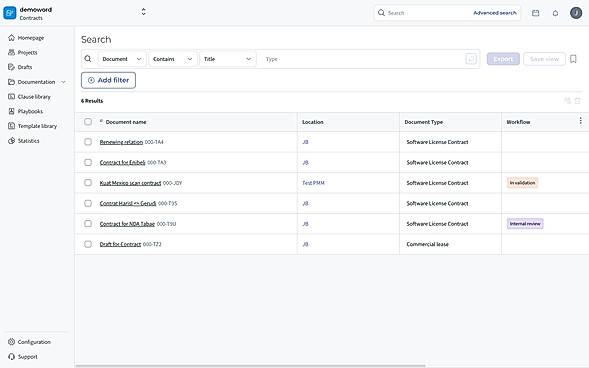Click the Internal review workflow badge

pos(525,224)
